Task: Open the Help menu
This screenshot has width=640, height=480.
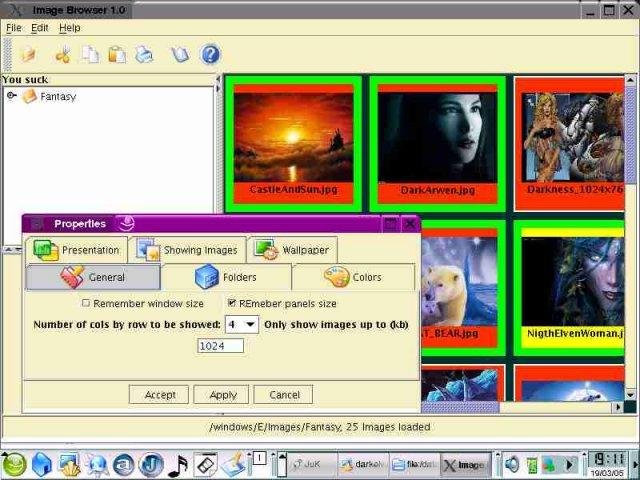Action: click(70, 28)
